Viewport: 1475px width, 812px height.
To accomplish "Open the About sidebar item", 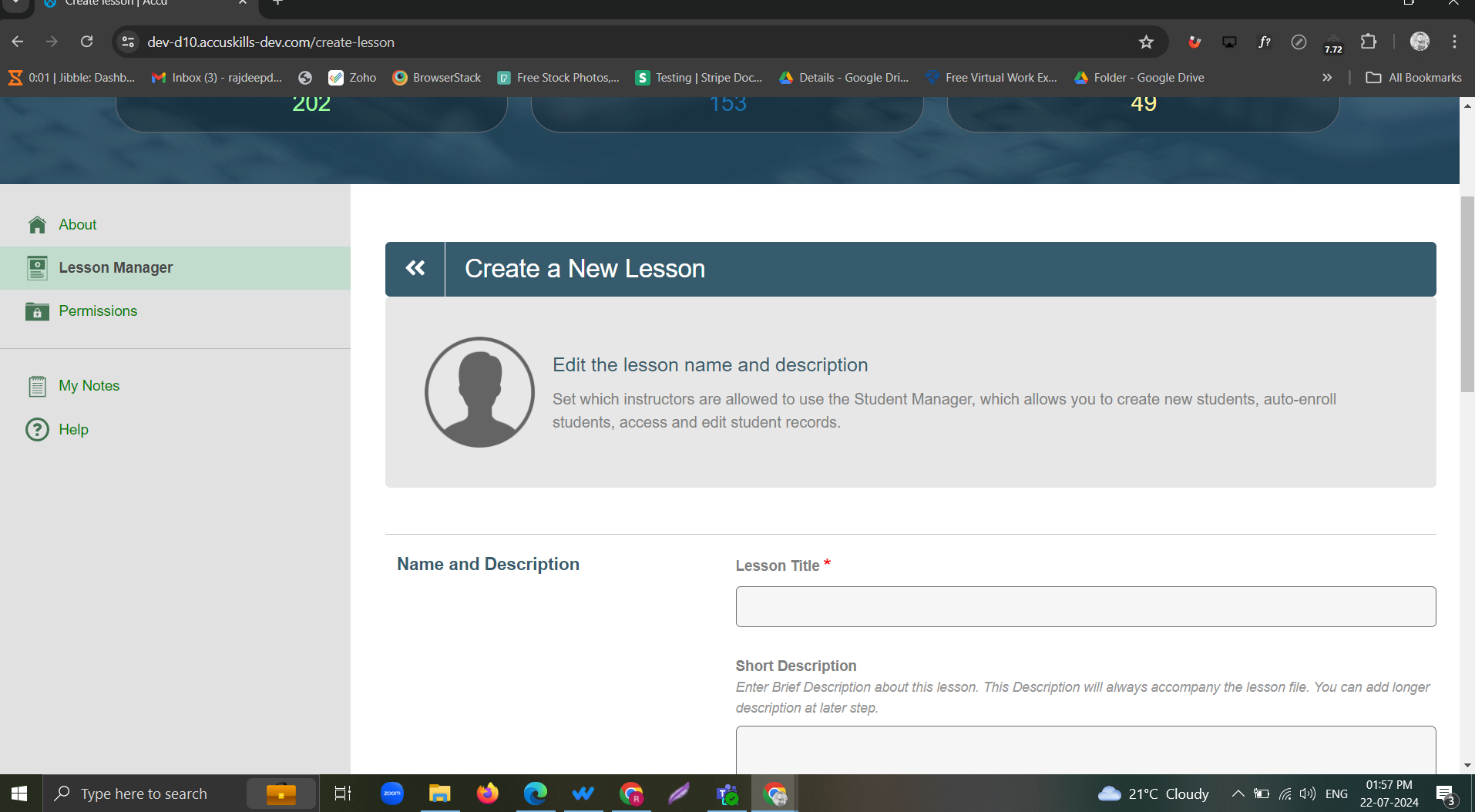I will [77, 225].
